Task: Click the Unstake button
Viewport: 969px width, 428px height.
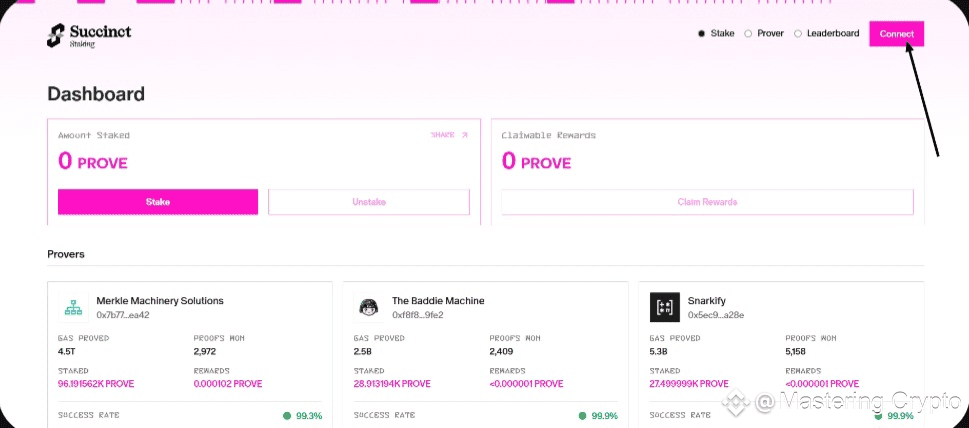Action: click(369, 202)
